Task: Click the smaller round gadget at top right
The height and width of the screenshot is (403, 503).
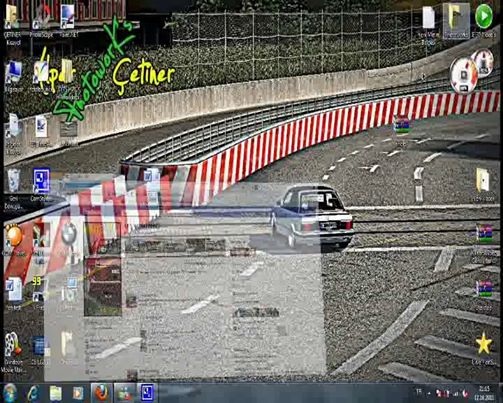Action: [484, 63]
